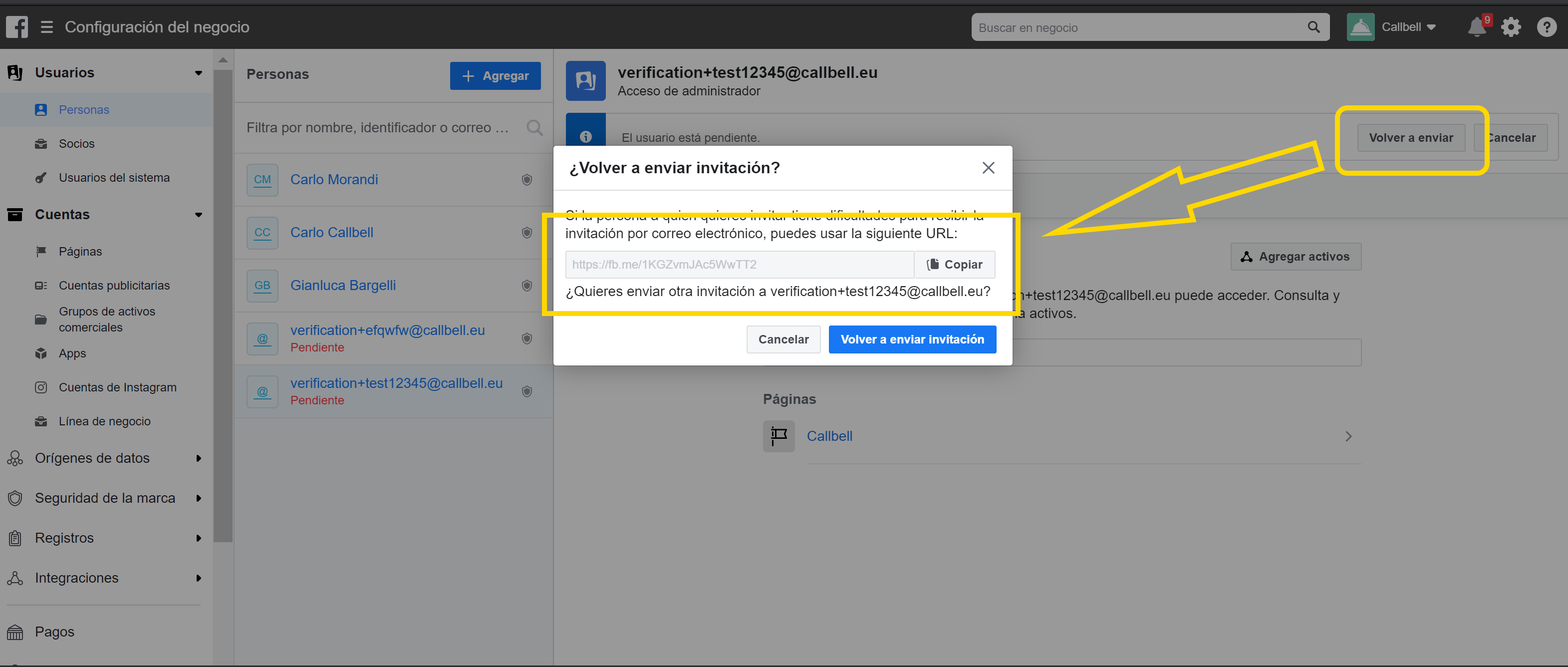The height and width of the screenshot is (667, 1568).
Task: Click the invitation URL text field
Action: tap(739, 265)
